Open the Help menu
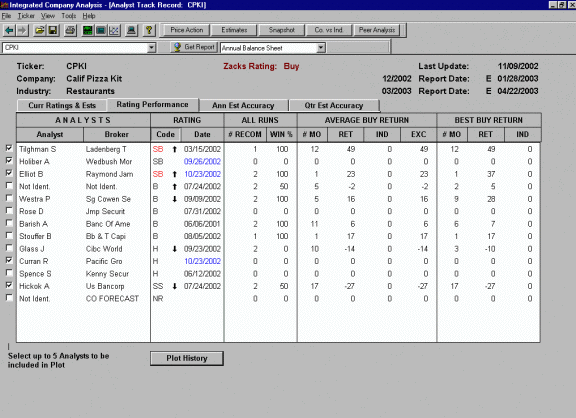This screenshot has height=418, width=576. pyautogui.click(x=89, y=16)
